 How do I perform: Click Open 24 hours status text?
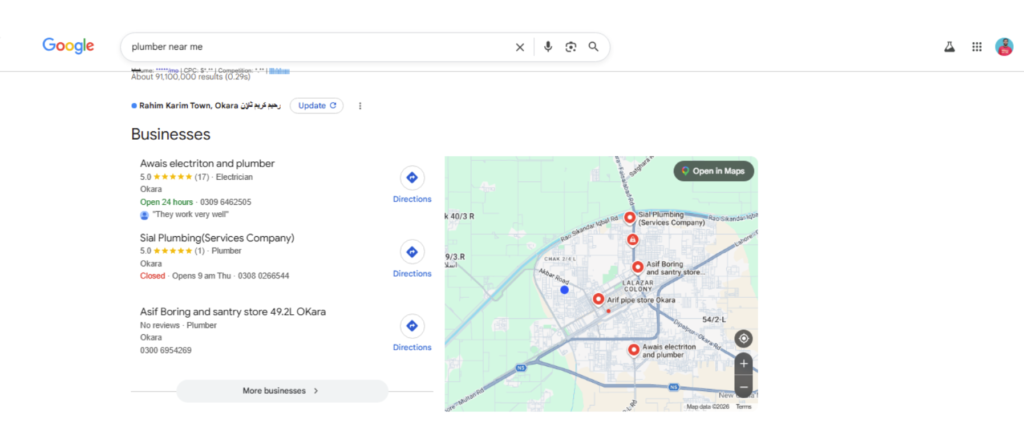(x=167, y=202)
